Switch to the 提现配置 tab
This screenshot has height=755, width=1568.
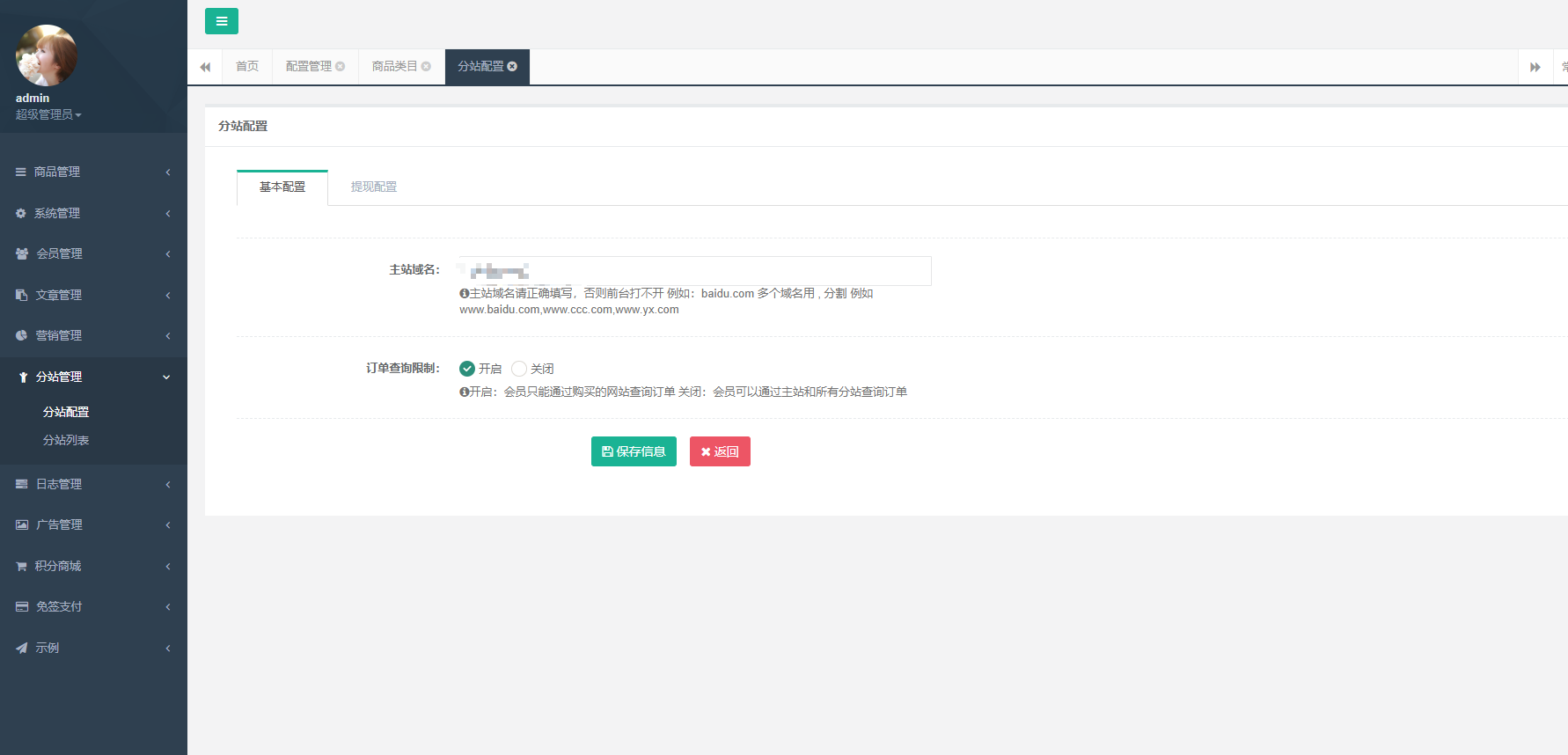[x=373, y=187]
